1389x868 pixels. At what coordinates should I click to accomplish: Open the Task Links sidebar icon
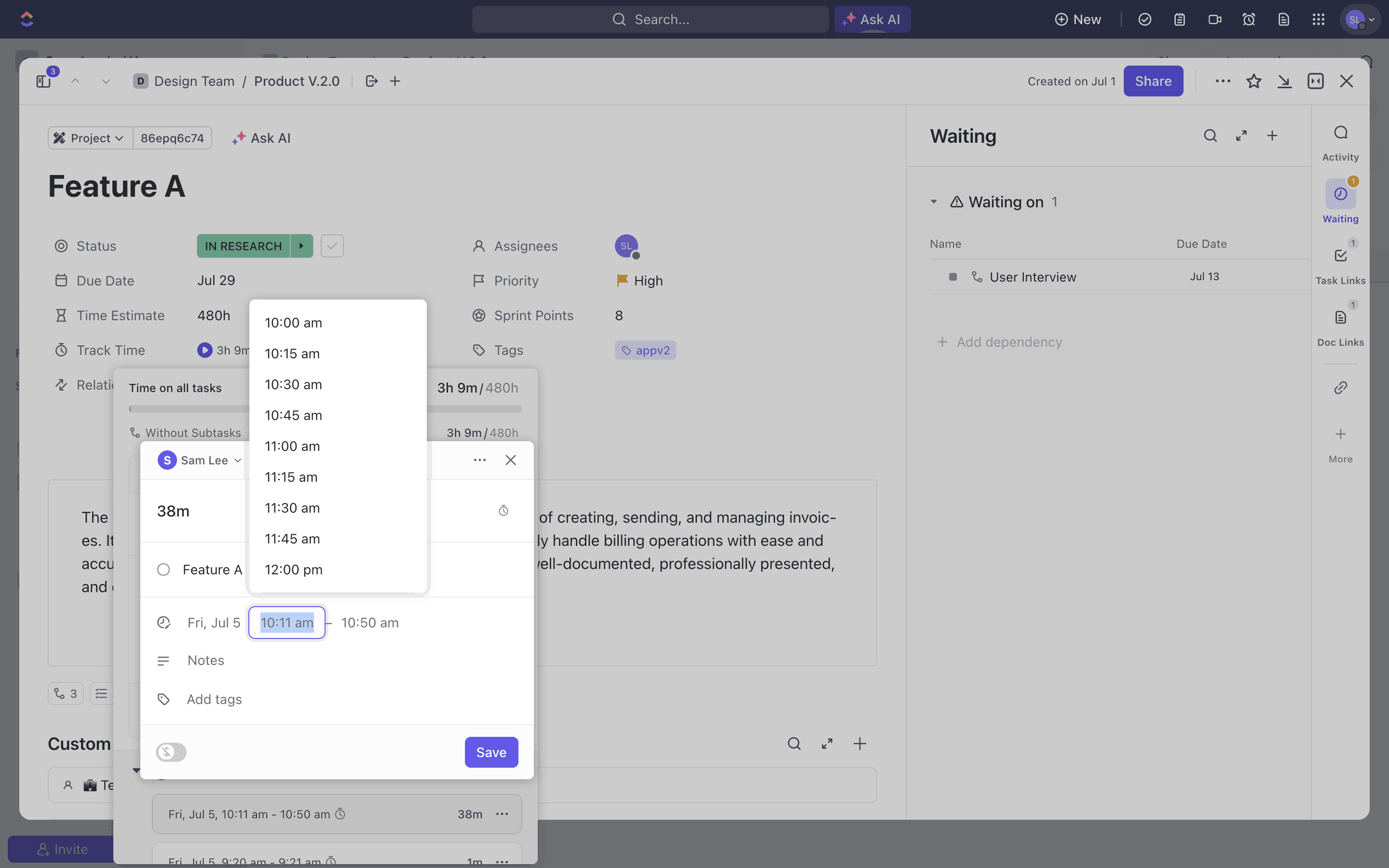point(1340,256)
